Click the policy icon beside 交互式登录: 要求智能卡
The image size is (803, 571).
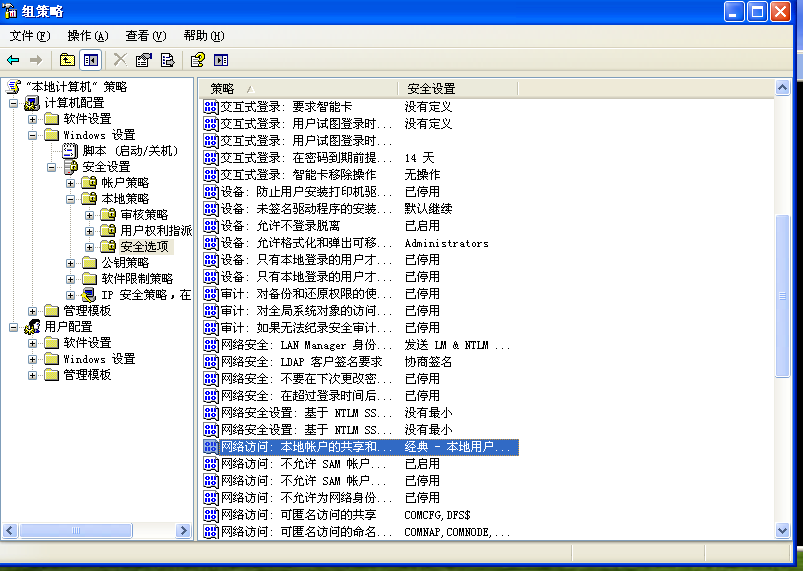coord(210,107)
